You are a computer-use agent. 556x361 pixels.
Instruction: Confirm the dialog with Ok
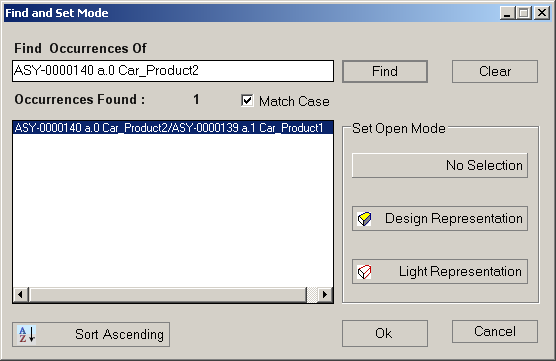(x=385, y=333)
